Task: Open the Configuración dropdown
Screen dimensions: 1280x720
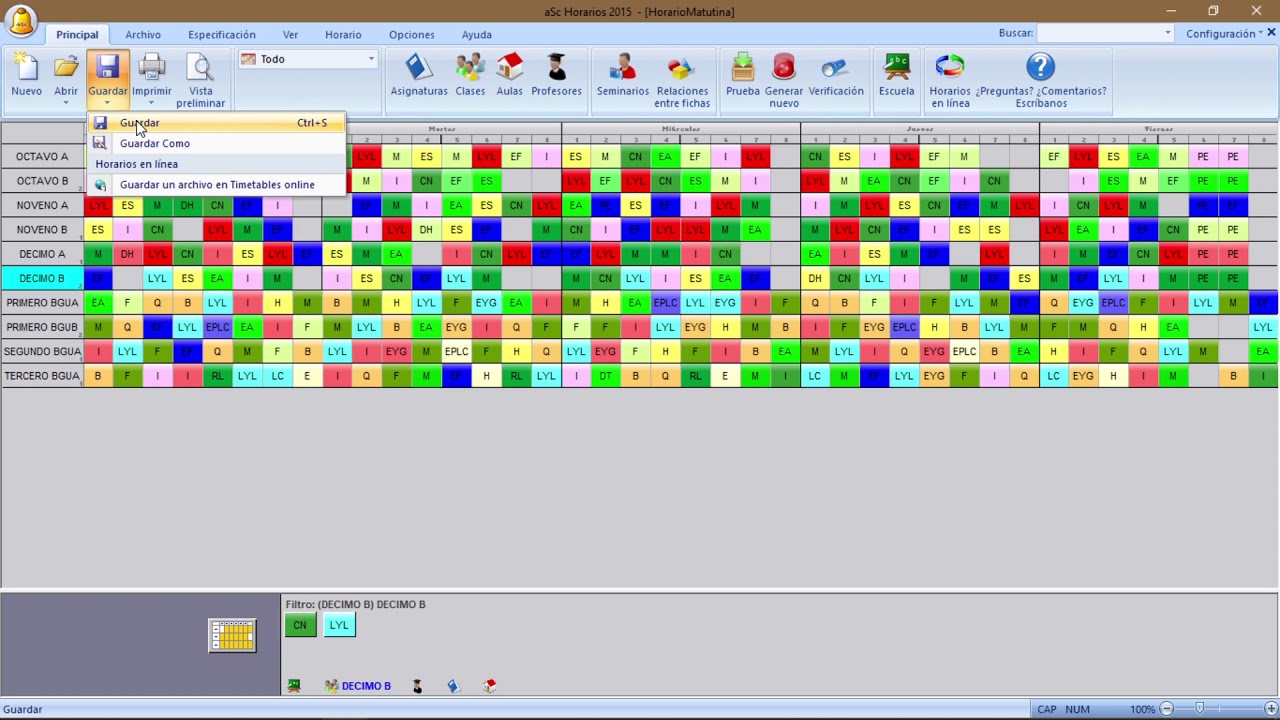Action: click(1224, 34)
